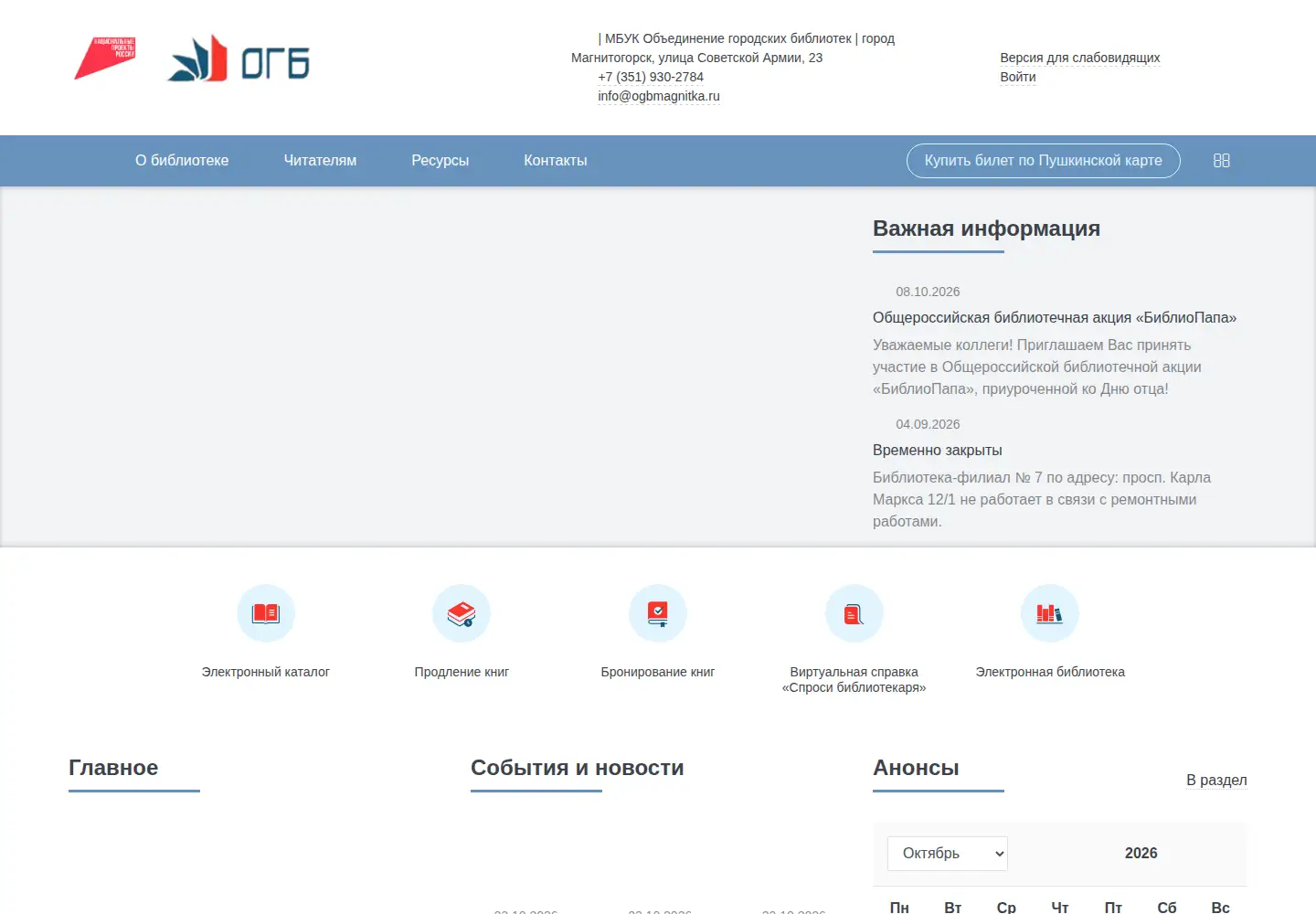Click the Пн weekday column header
Image resolution: width=1316 pixels, height=914 pixels.
pyautogui.click(x=899, y=907)
